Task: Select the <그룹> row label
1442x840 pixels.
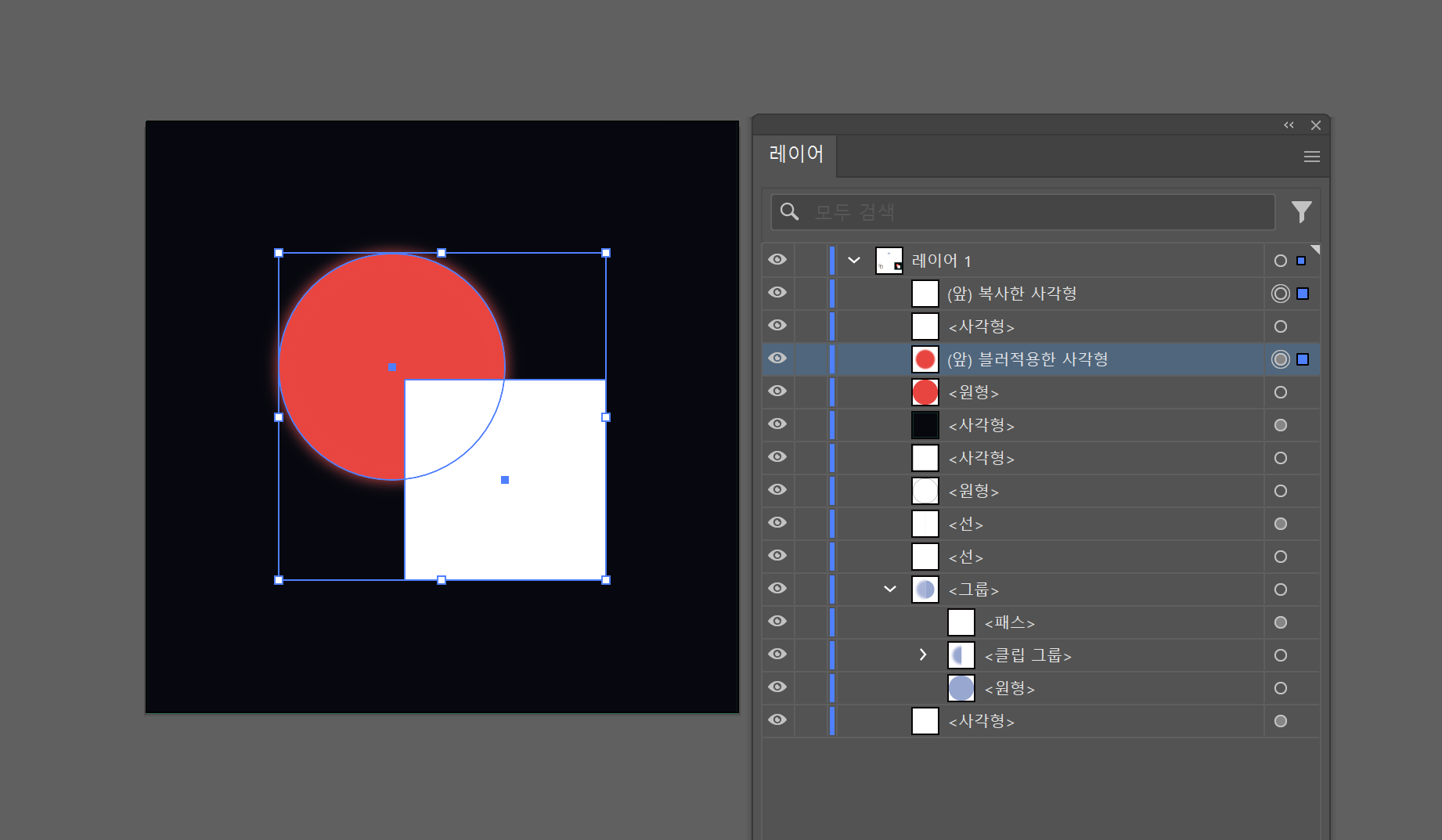Action: click(x=973, y=589)
